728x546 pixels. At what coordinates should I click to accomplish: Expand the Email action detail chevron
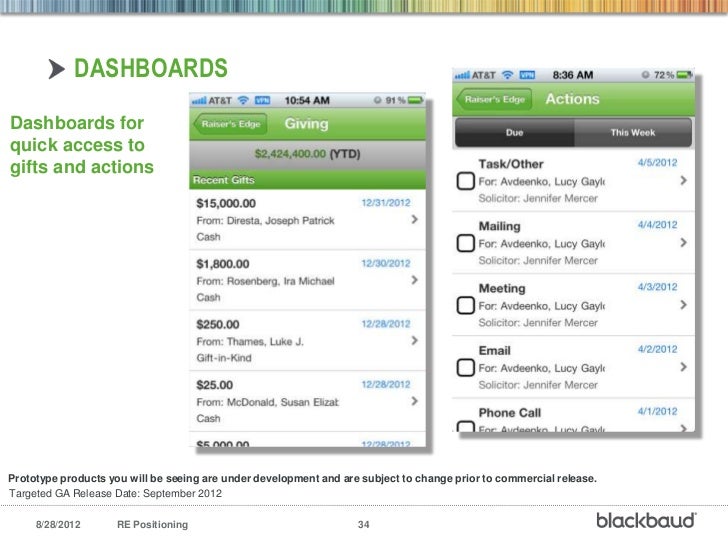coord(683,367)
